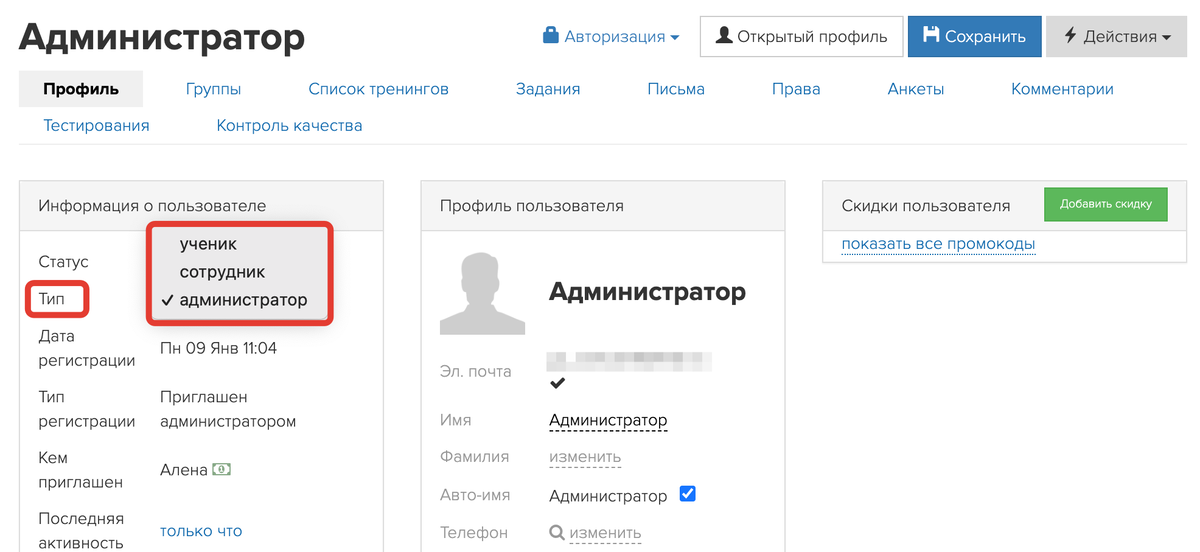
Task: Click the Тип field label
Action: click(x=51, y=299)
